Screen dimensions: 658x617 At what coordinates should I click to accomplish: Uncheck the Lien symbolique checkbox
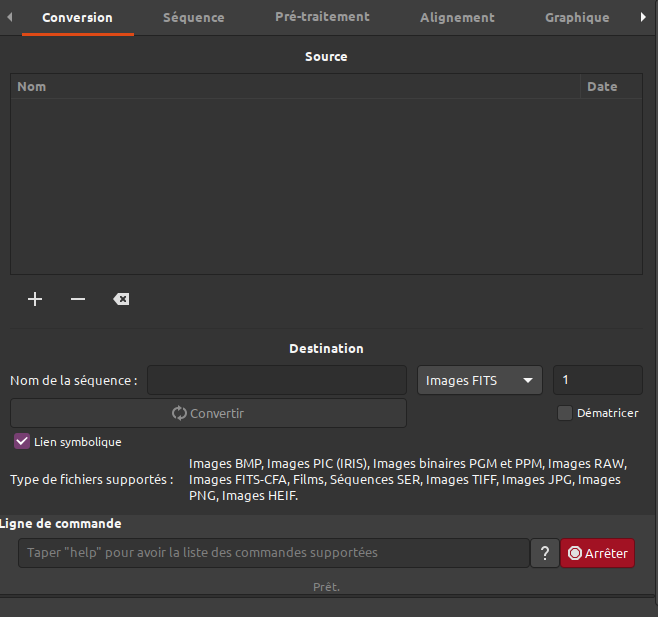tap(22, 441)
